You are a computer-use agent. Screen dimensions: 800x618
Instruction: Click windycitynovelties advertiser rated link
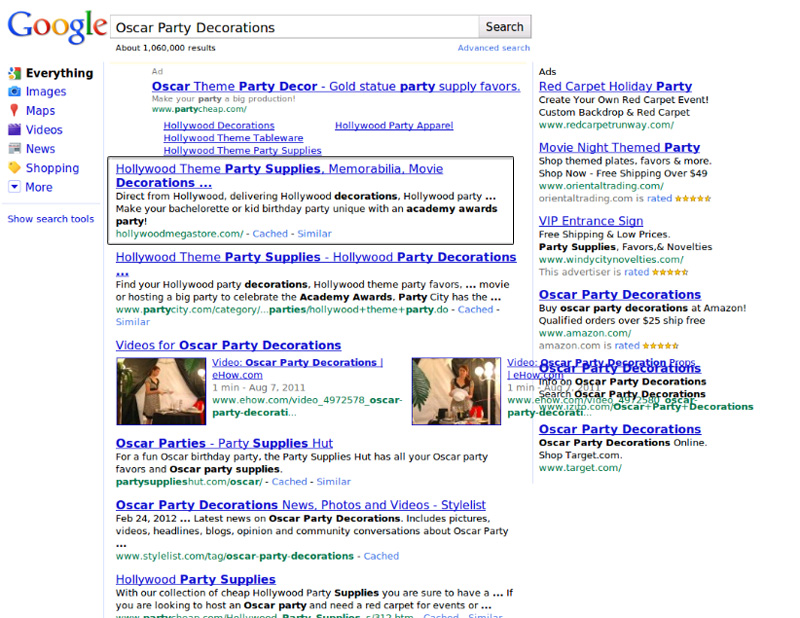click(637, 272)
